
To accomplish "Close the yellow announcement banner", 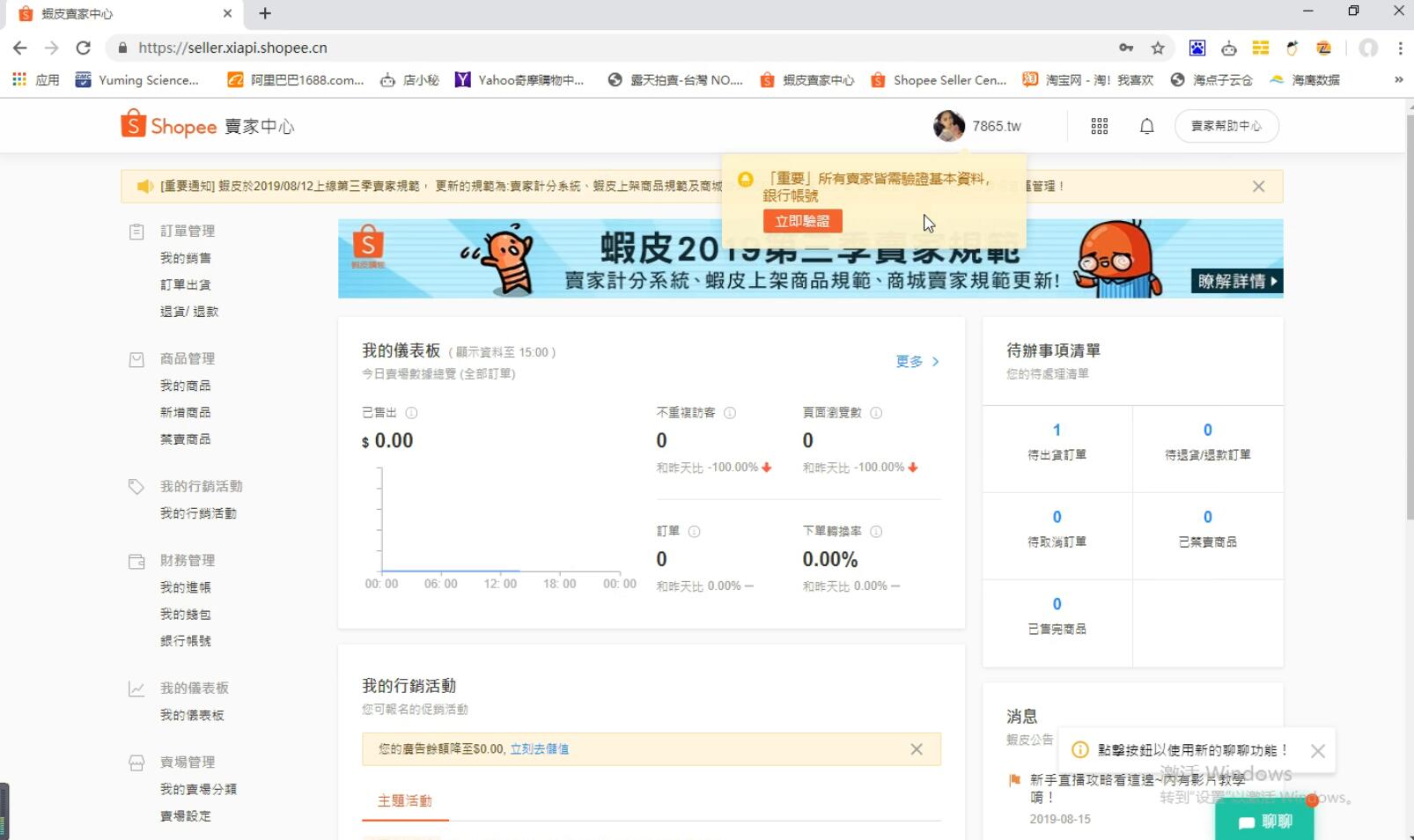I will [1258, 187].
